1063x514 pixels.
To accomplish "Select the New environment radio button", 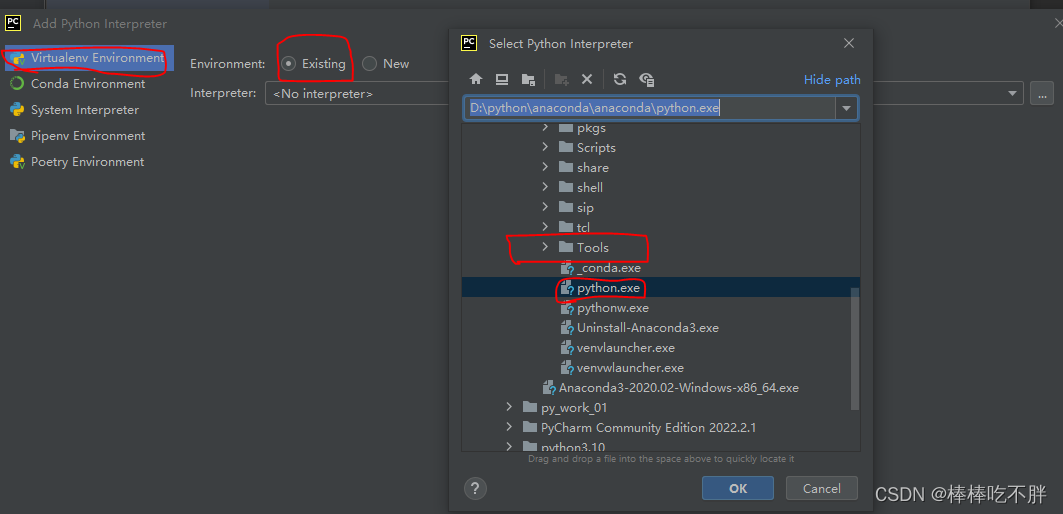I will [370, 64].
